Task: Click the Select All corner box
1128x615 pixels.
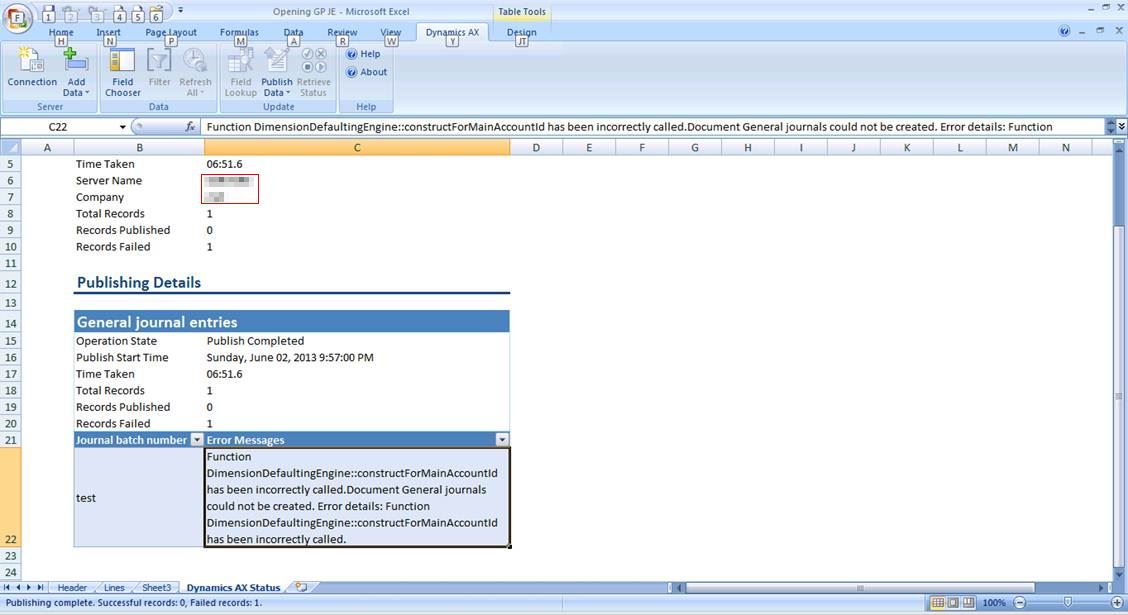Action: (10, 147)
